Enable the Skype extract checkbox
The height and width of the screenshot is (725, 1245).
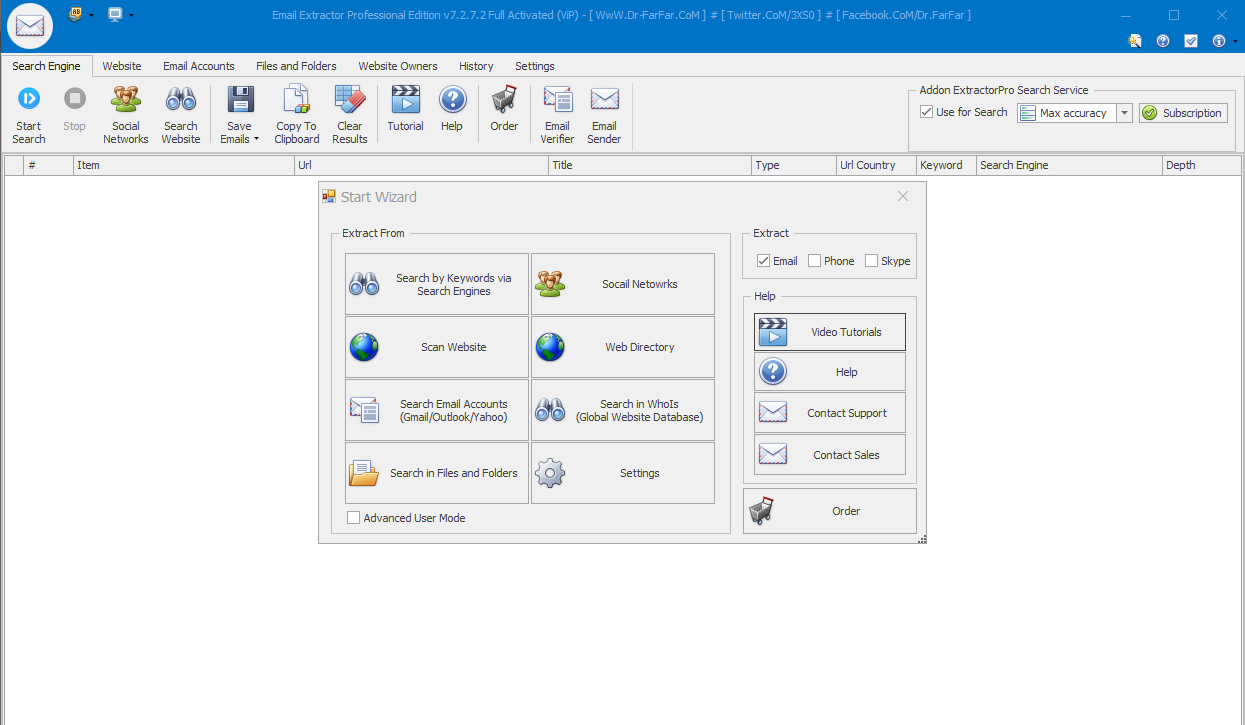[872, 261]
